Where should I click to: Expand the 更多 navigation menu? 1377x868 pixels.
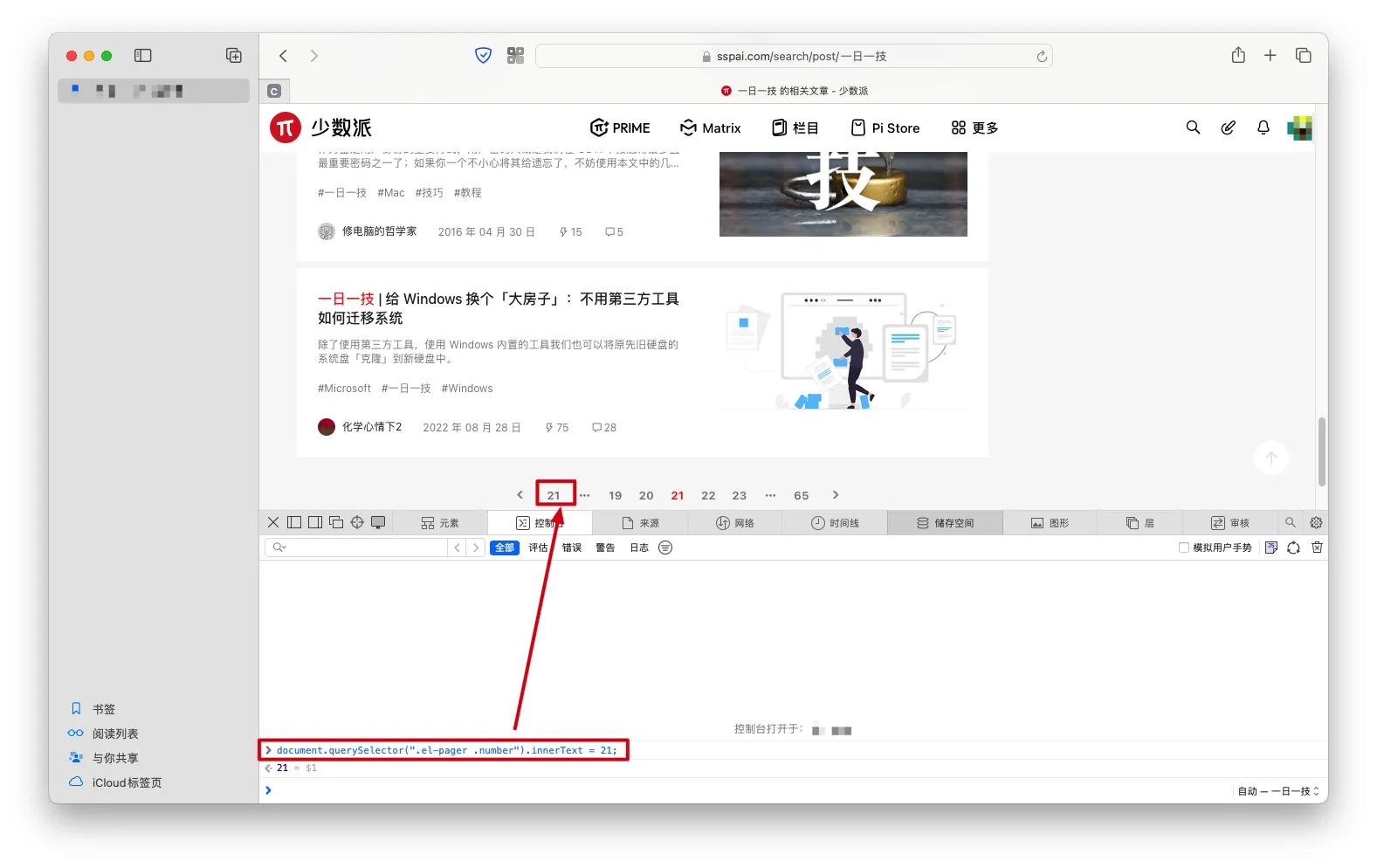tap(974, 127)
